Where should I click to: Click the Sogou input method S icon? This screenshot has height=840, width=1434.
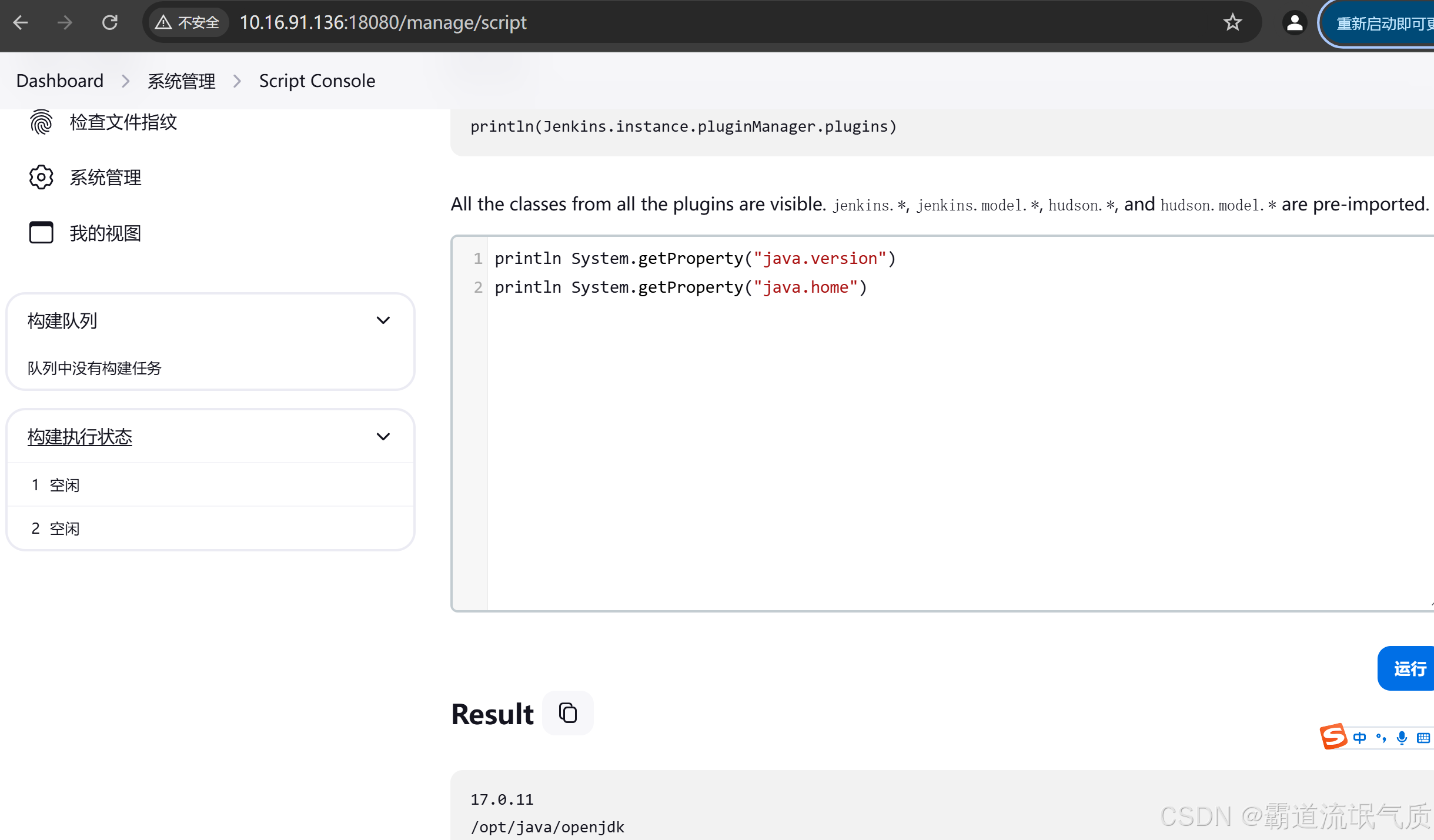coord(1333,737)
